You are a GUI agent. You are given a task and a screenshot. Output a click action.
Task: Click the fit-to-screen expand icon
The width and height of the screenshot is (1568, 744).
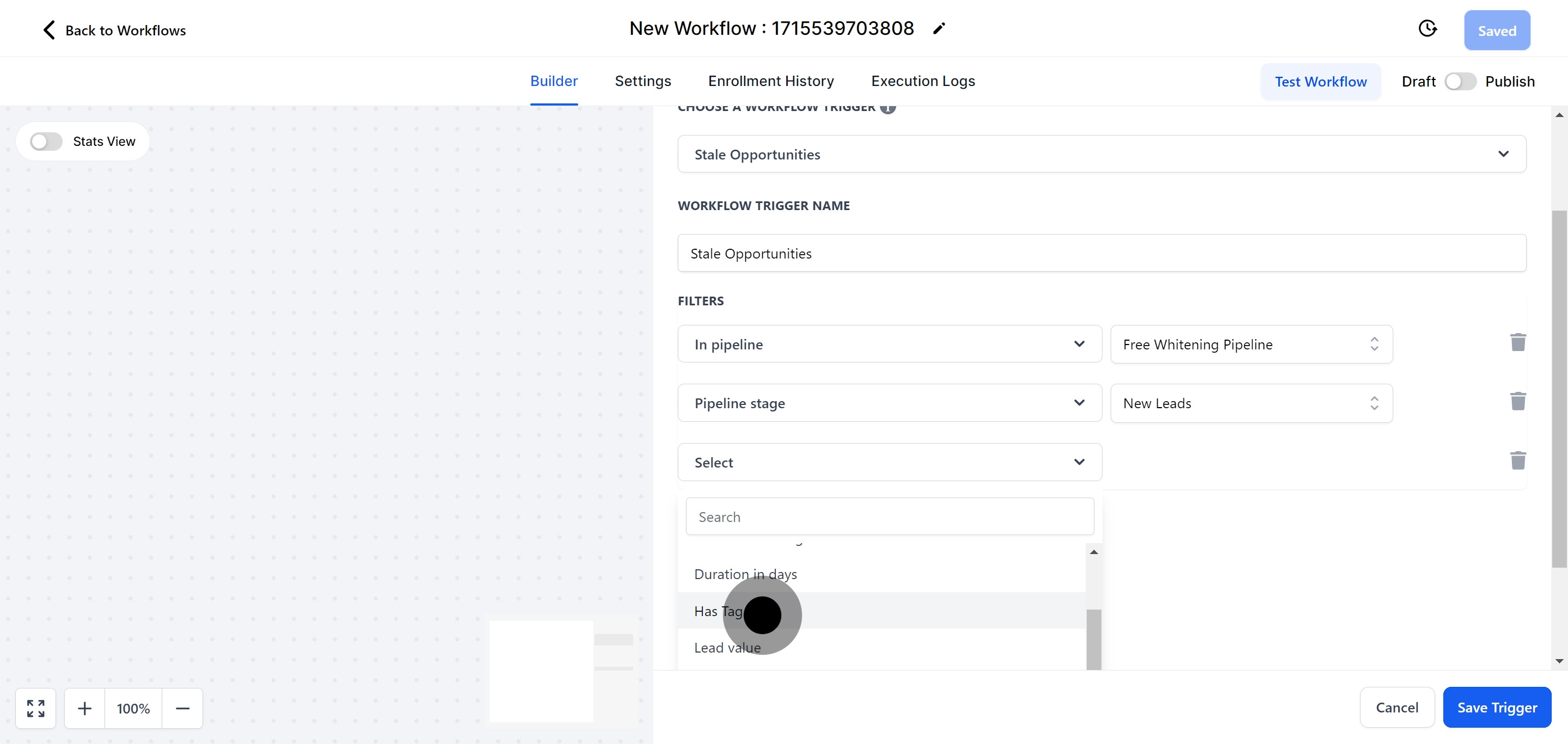(x=36, y=708)
